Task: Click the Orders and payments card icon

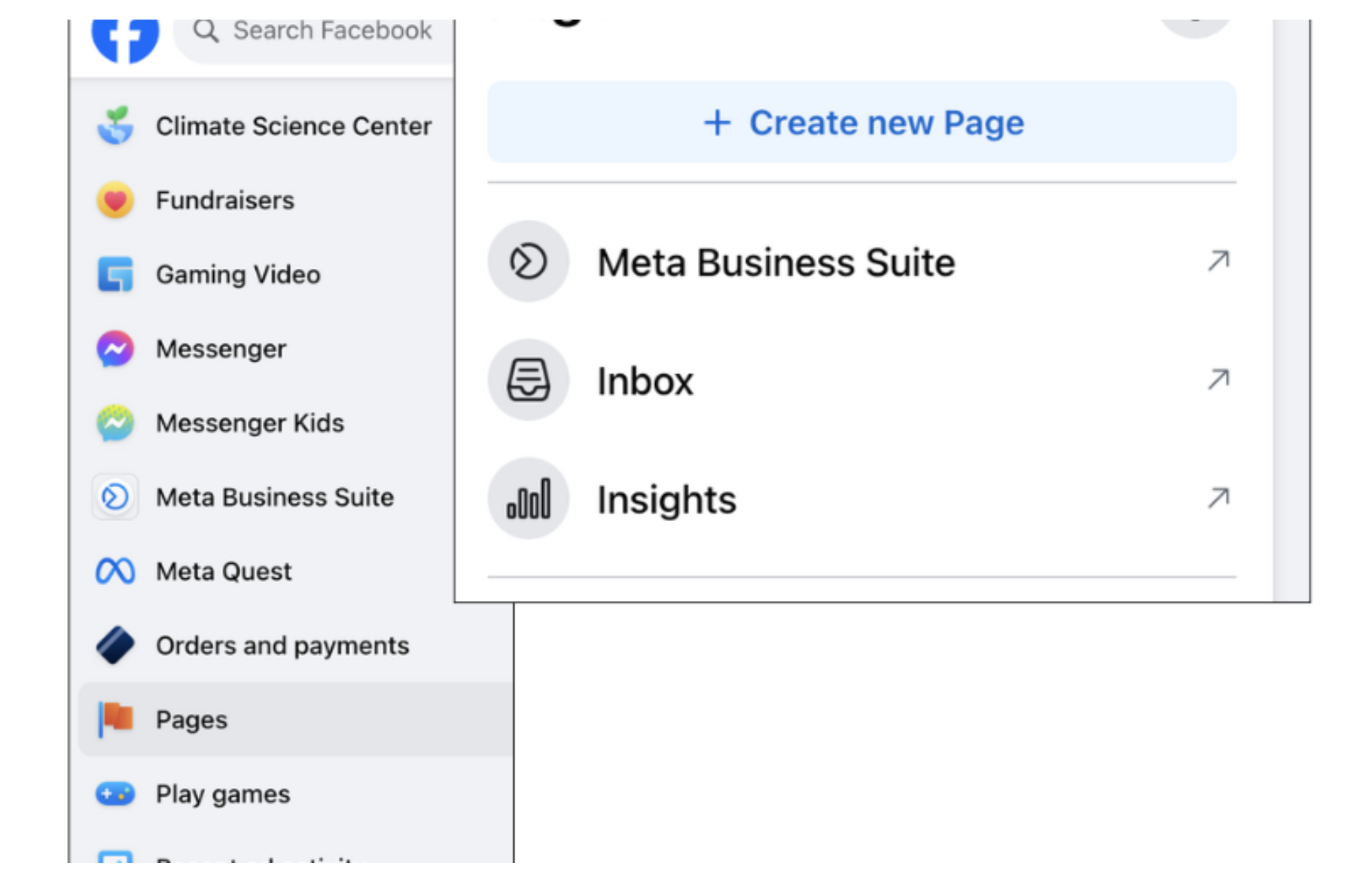Action: pyautogui.click(x=115, y=645)
